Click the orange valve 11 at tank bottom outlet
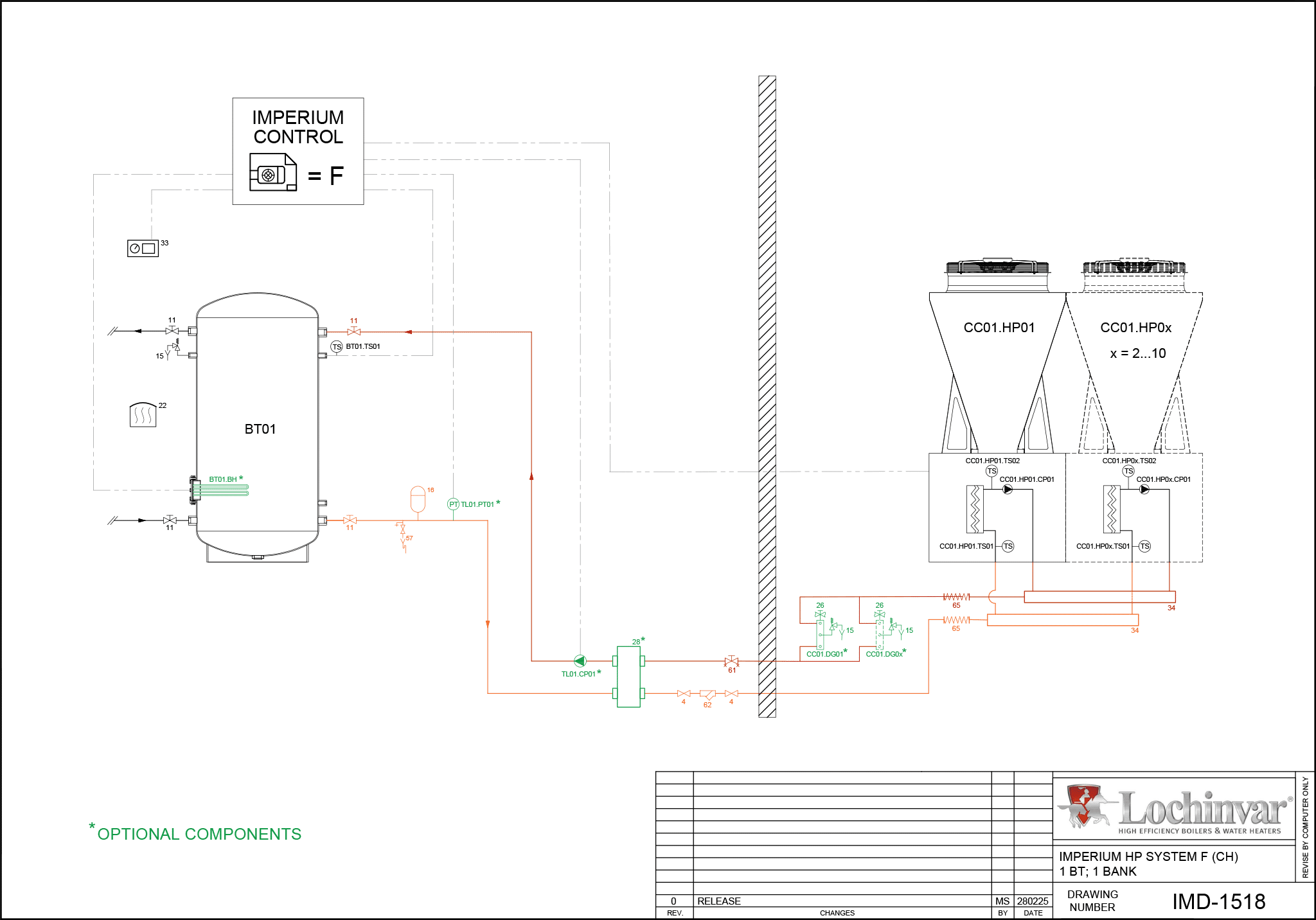The height and width of the screenshot is (920, 1316). click(350, 520)
